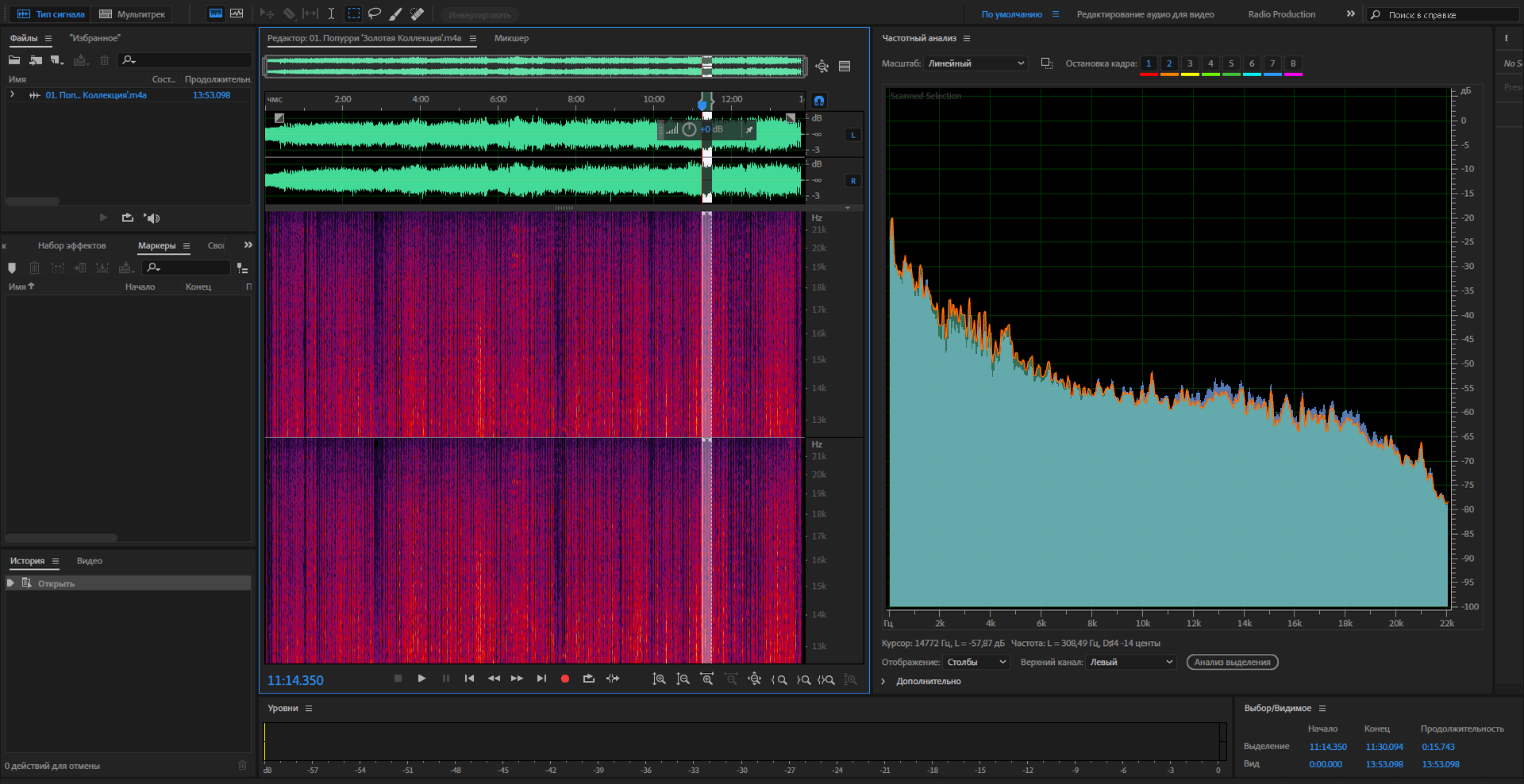
Task: Click the Open File folder icon
Action: (x=14, y=60)
